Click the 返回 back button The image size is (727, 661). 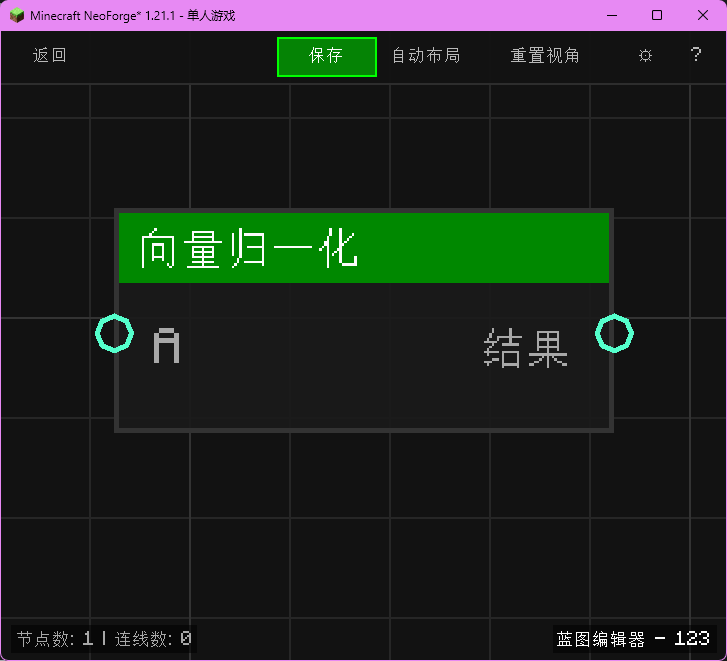[x=50, y=56]
